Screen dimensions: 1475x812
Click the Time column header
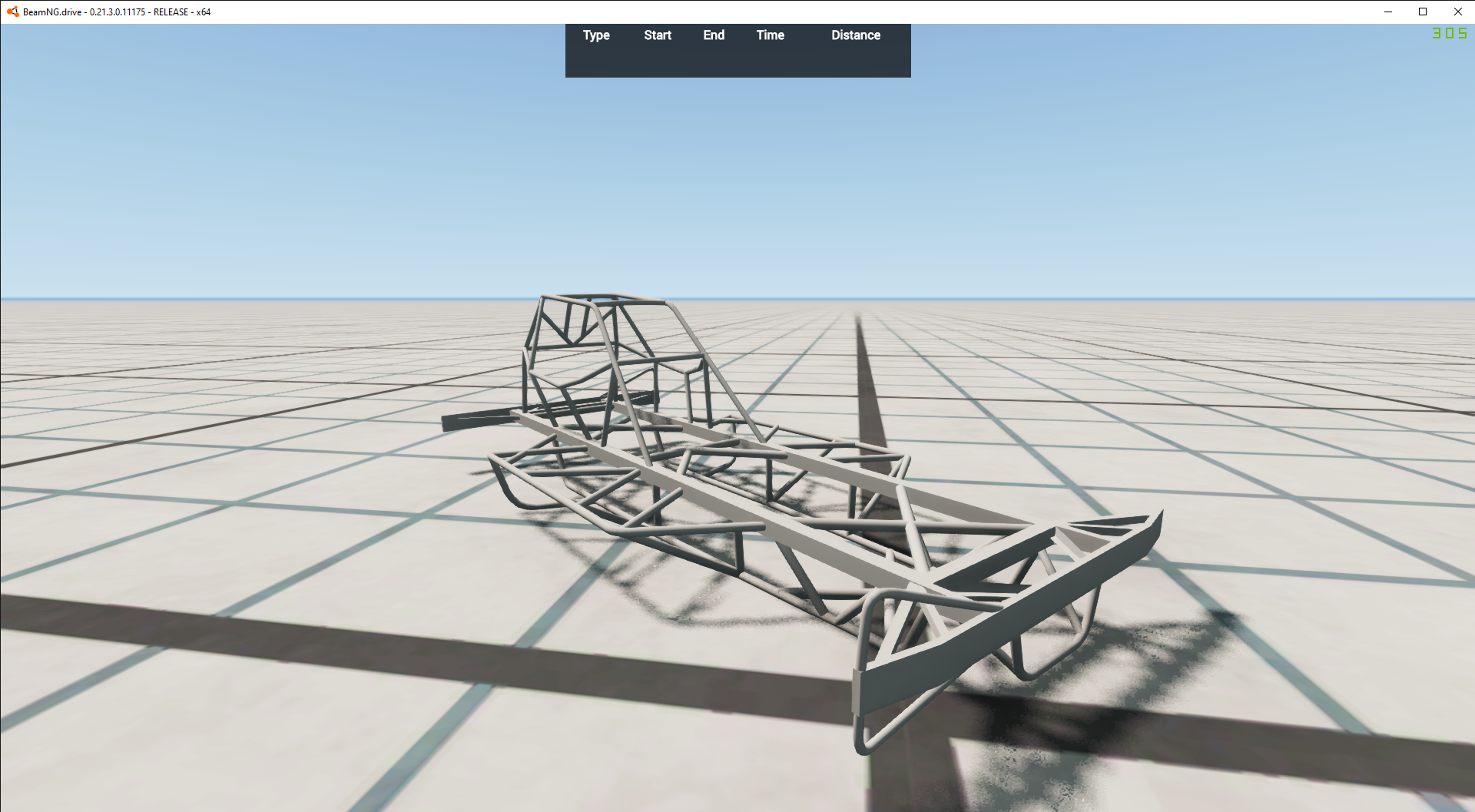pyautogui.click(x=770, y=35)
